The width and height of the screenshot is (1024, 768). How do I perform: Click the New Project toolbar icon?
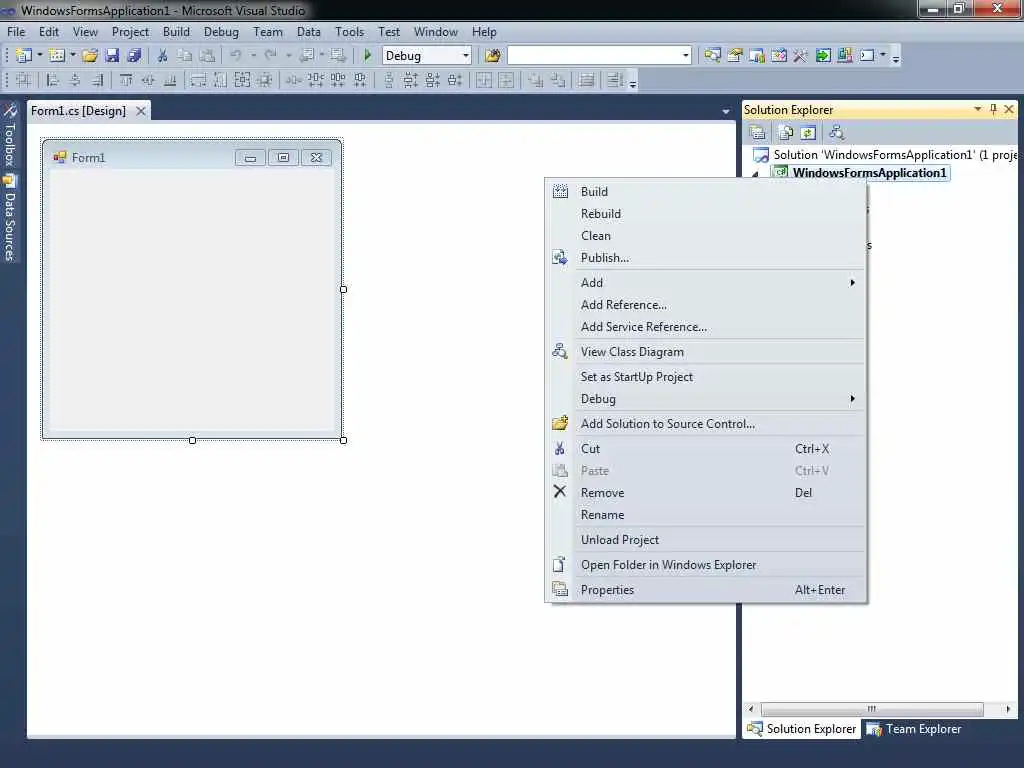click(x=24, y=56)
